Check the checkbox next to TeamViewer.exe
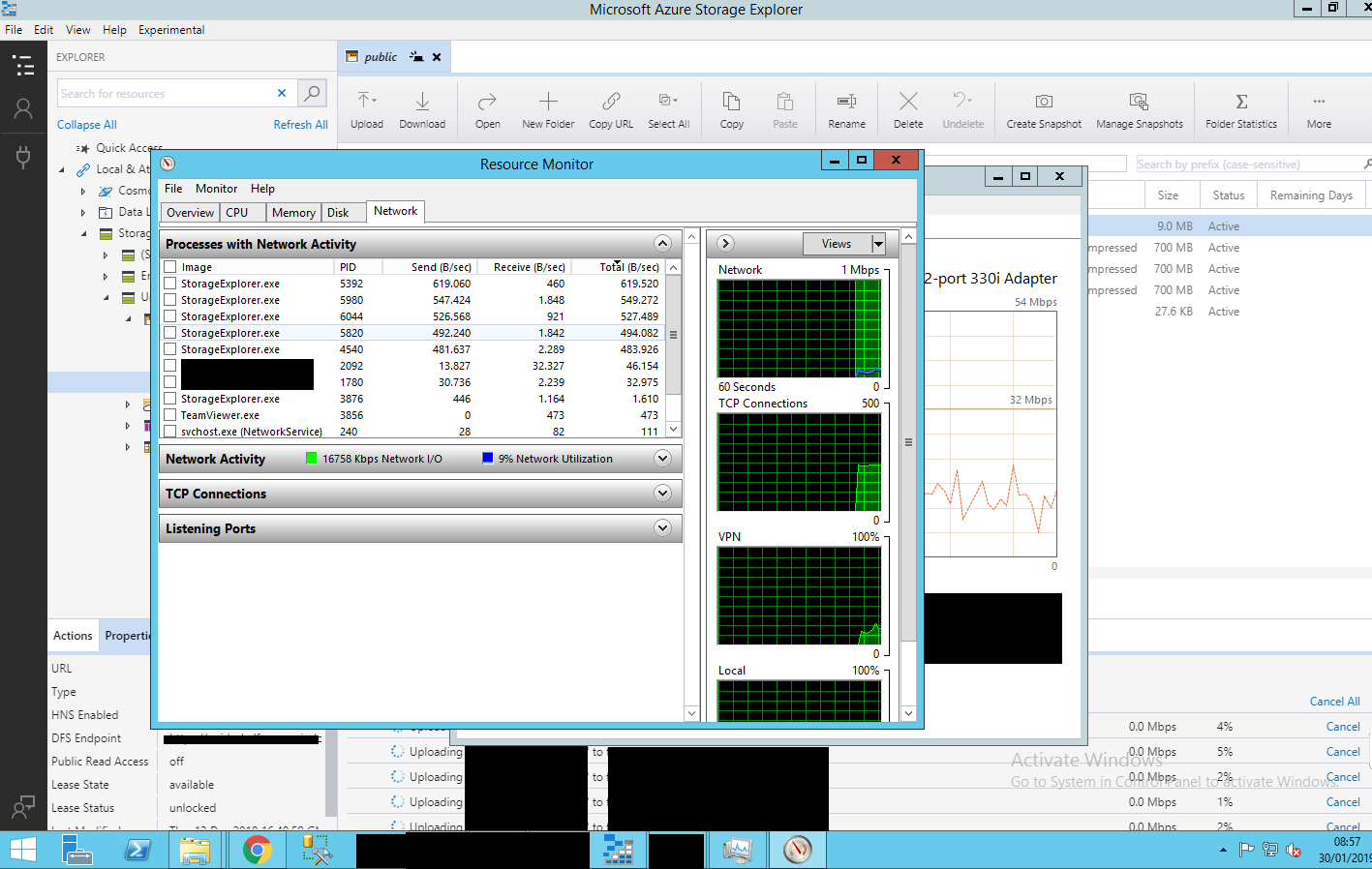 coord(169,414)
